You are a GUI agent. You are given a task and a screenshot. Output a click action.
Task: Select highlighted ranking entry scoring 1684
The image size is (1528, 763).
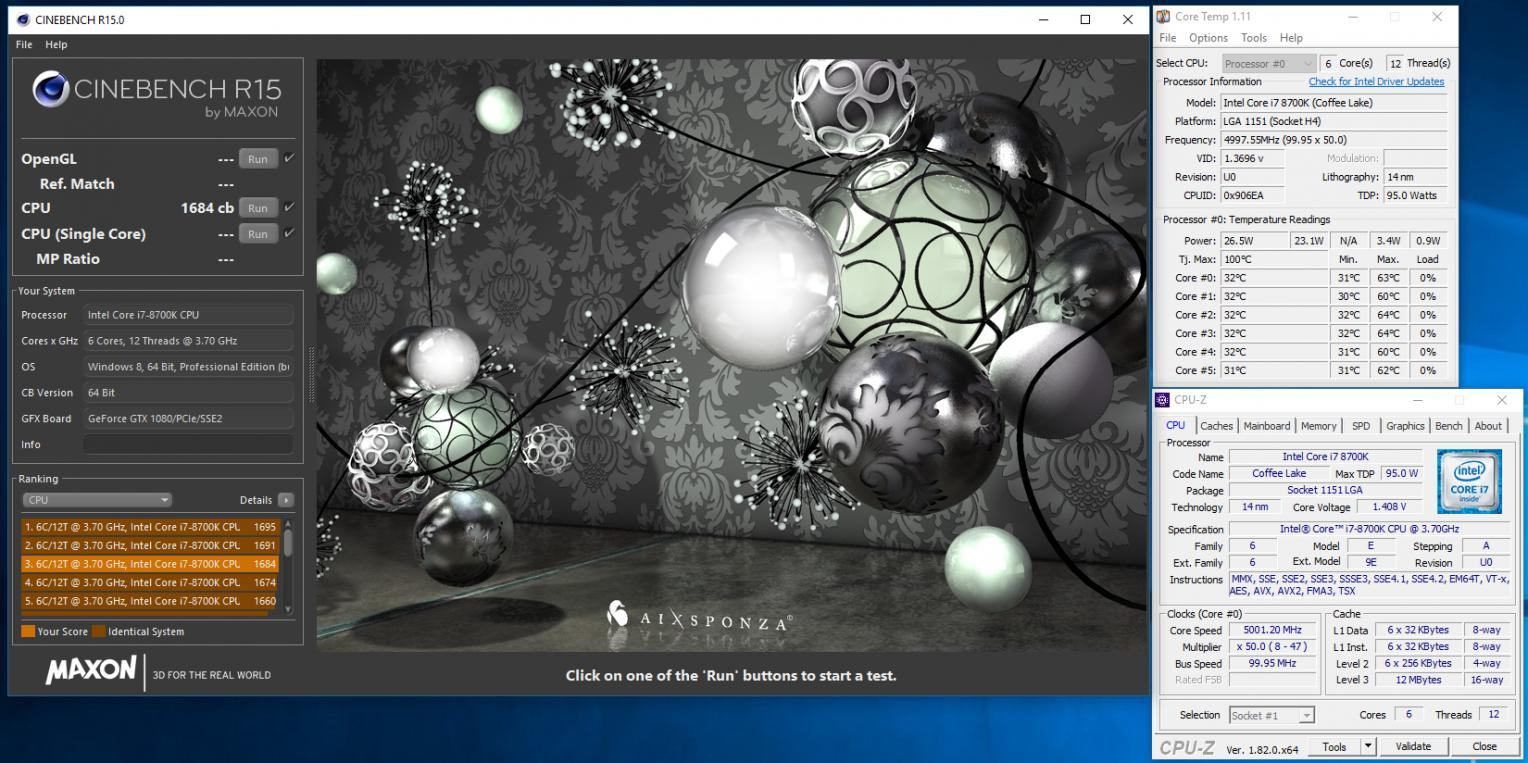pos(150,564)
